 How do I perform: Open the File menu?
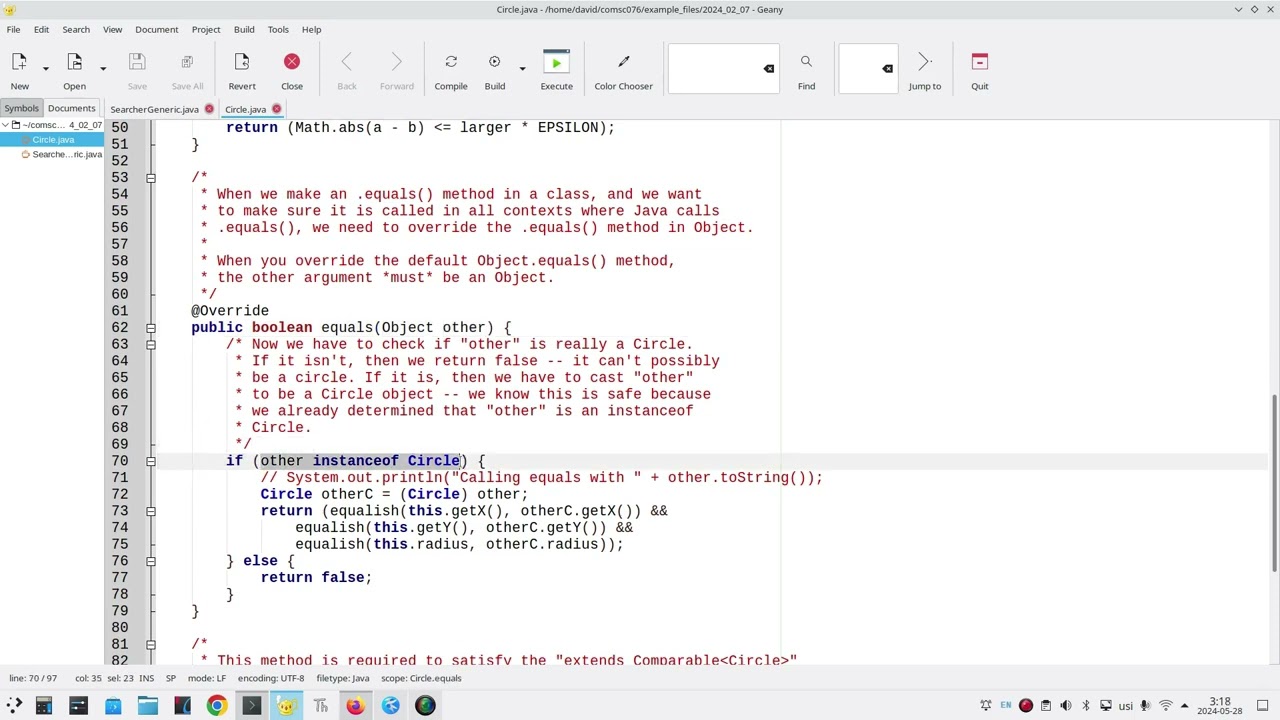[x=13, y=29]
